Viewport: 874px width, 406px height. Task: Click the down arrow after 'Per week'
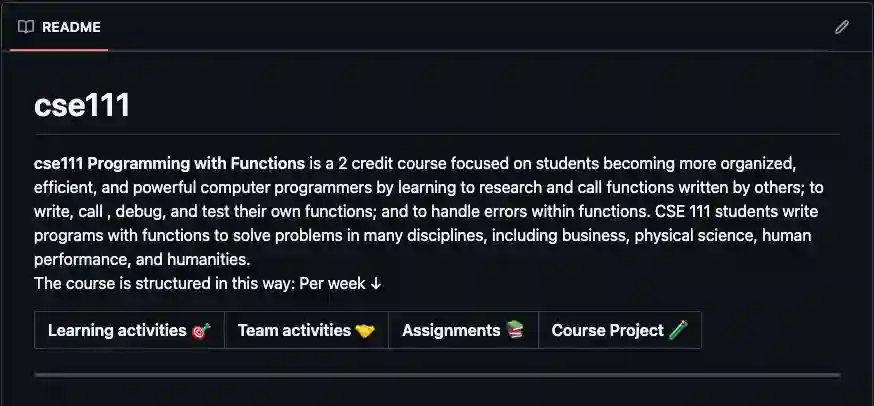376,284
